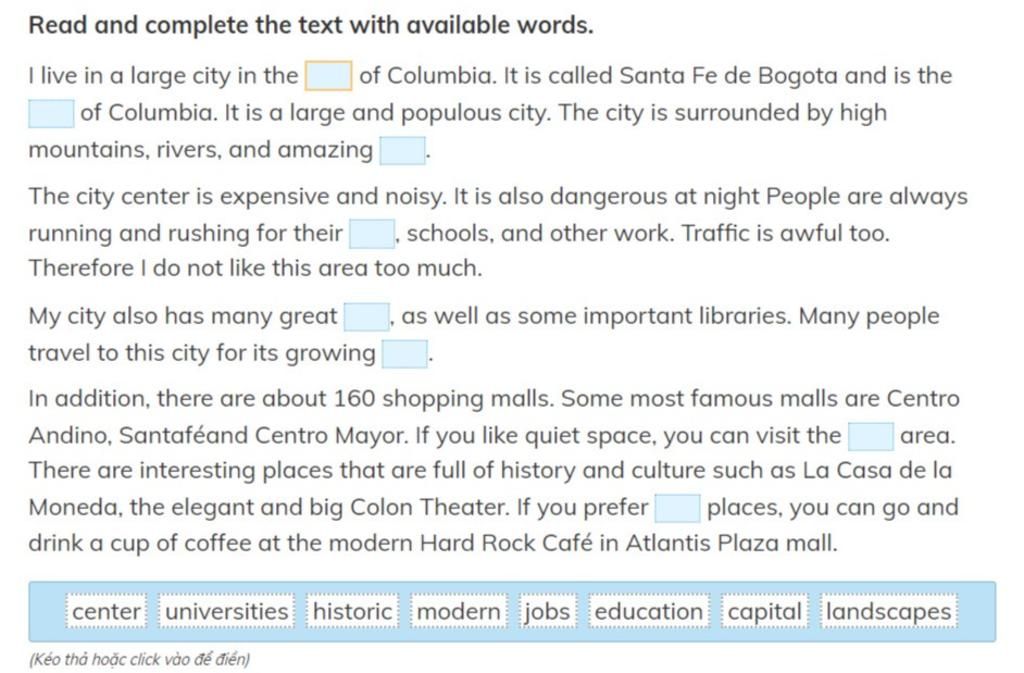This screenshot has height=673, width=1024.
Task: Click the blank before 'of Columbia. It is called'
Action: coord(329,76)
